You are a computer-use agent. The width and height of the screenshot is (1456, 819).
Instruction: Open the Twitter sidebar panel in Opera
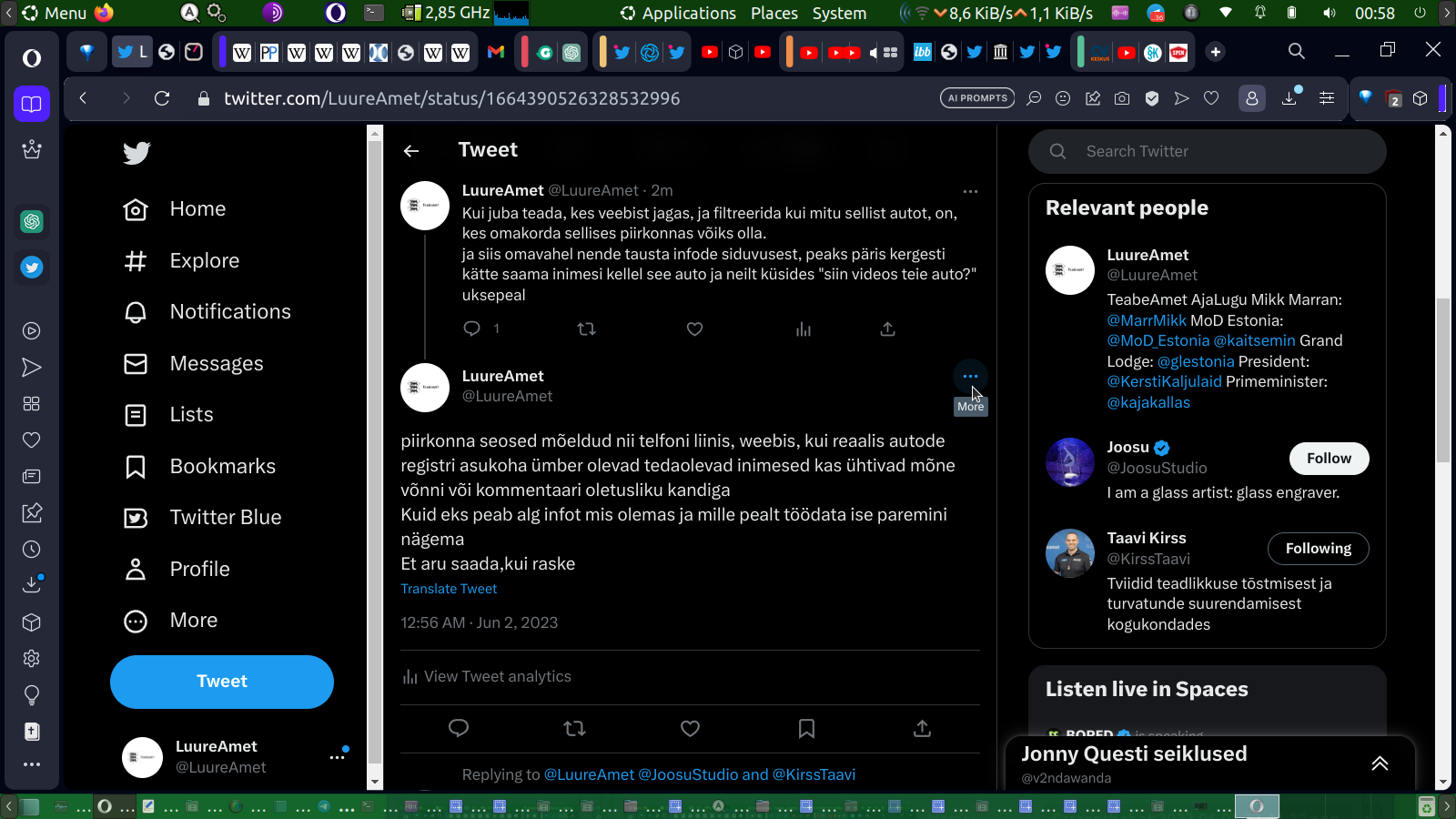coord(32,268)
